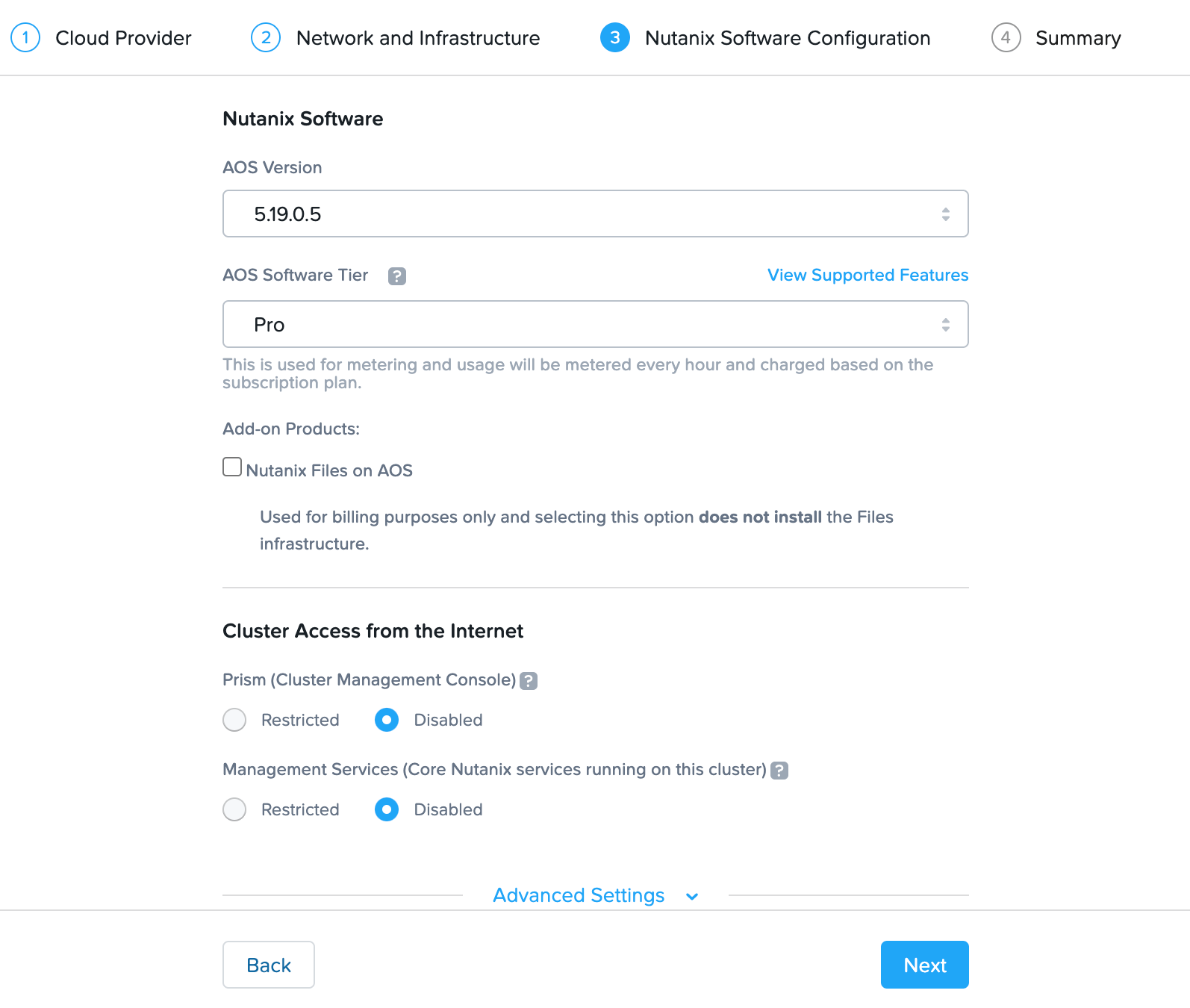Click the Next button
This screenshot has width=1190, height=1008.
point(924,965)
